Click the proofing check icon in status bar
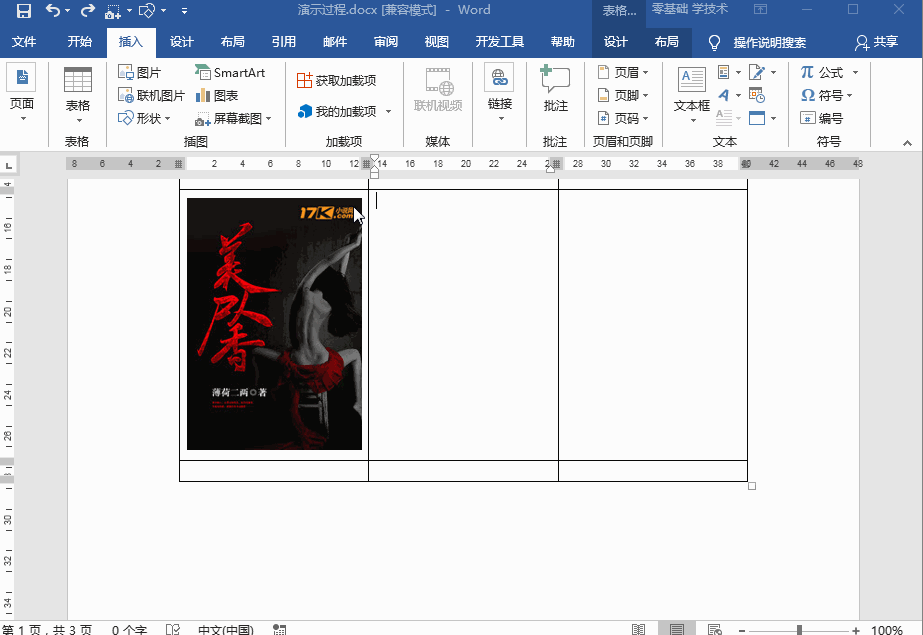 click(172, 630)
